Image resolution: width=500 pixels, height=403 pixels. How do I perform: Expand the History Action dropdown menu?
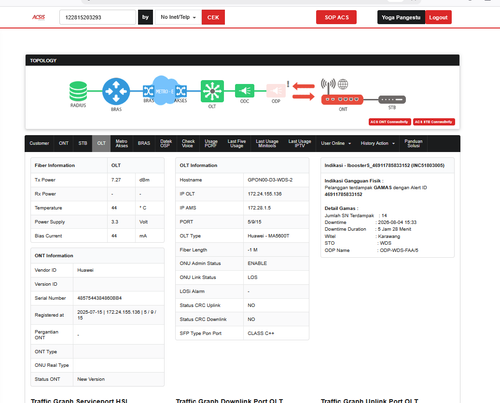(378, 143)
